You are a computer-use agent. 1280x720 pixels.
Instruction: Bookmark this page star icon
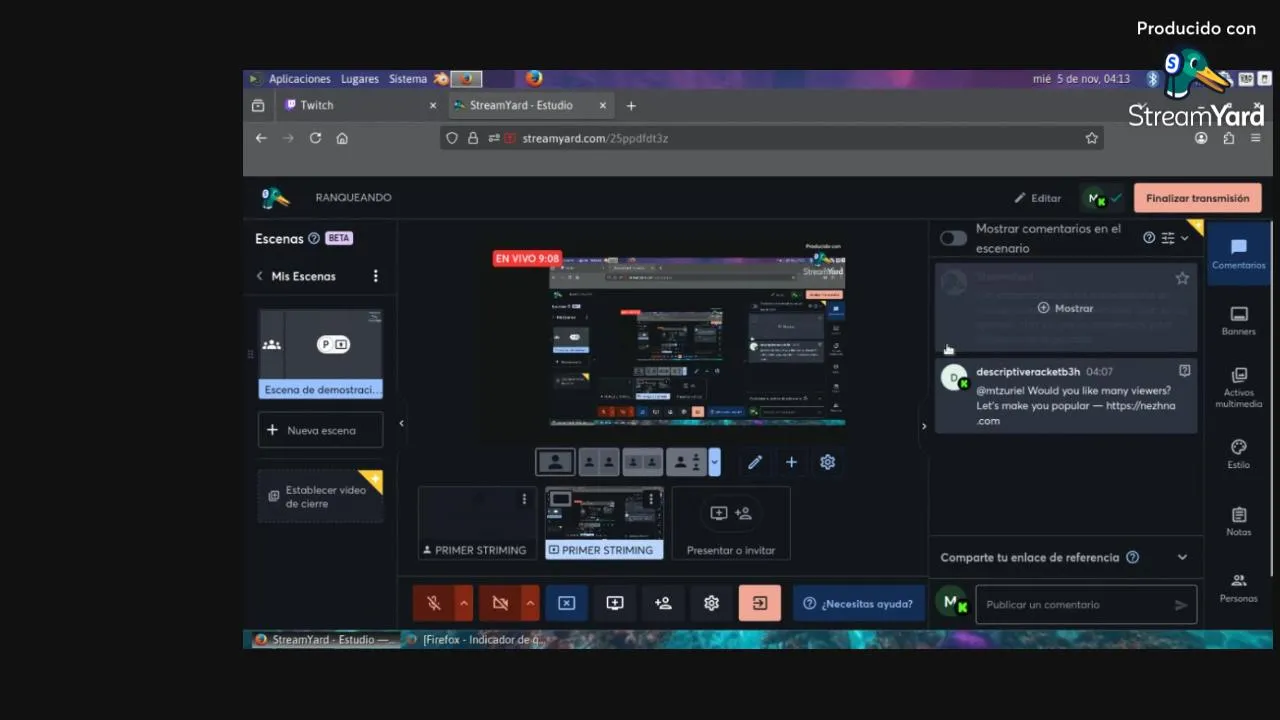tap(1092, 138)
